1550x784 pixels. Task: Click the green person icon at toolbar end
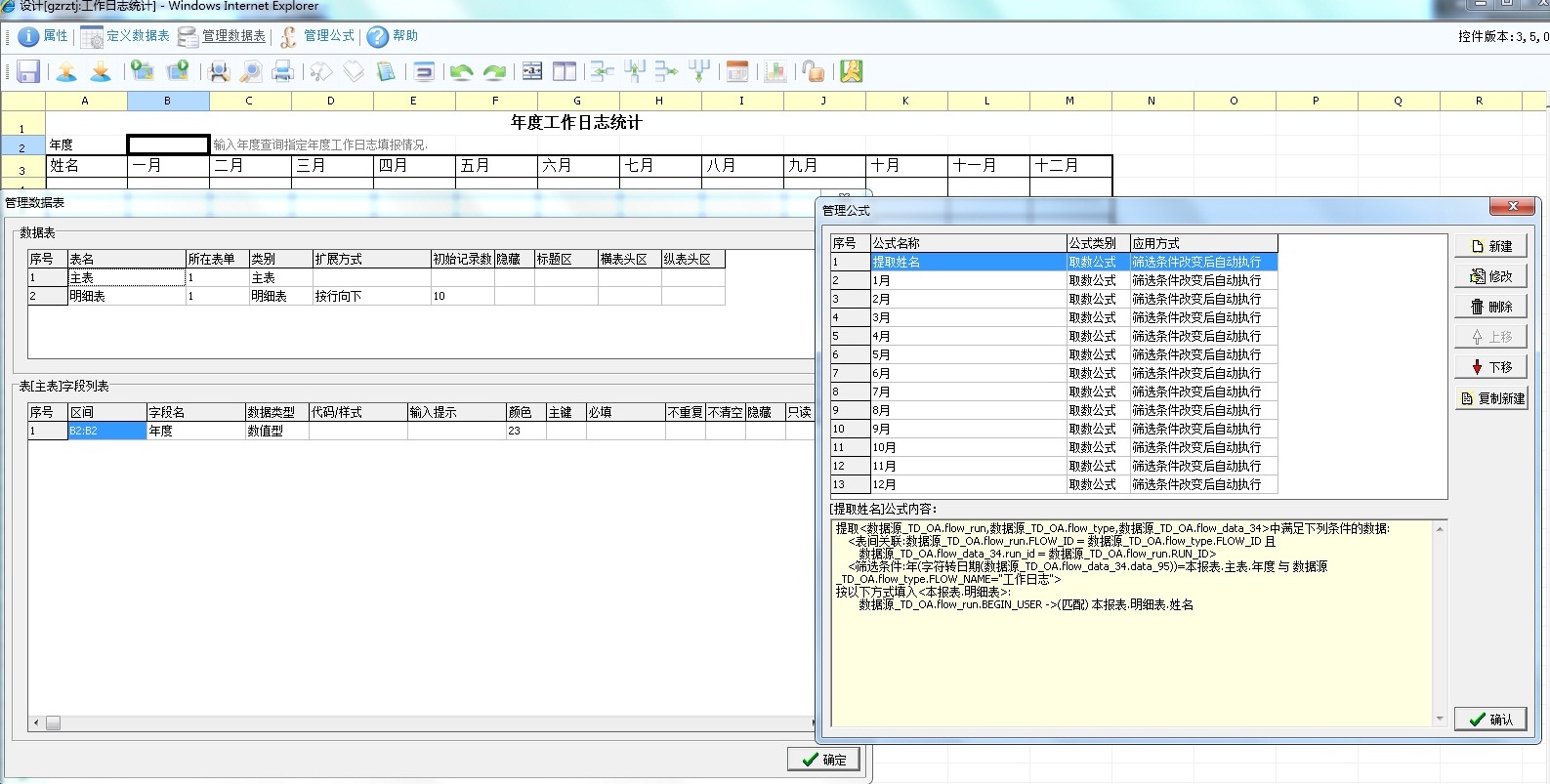coord(852,71)
